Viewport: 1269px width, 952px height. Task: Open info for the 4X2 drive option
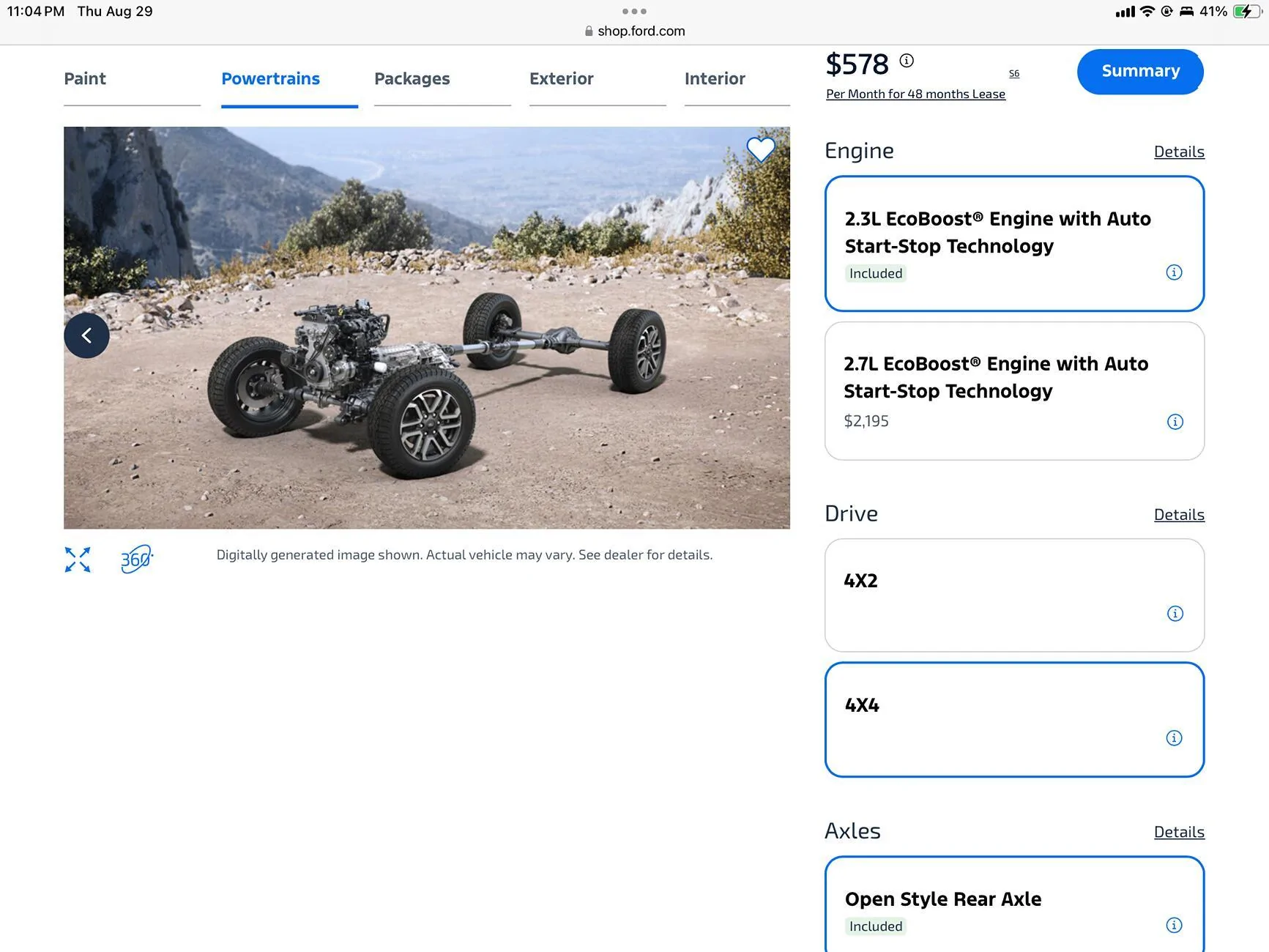coord(1175,614)
